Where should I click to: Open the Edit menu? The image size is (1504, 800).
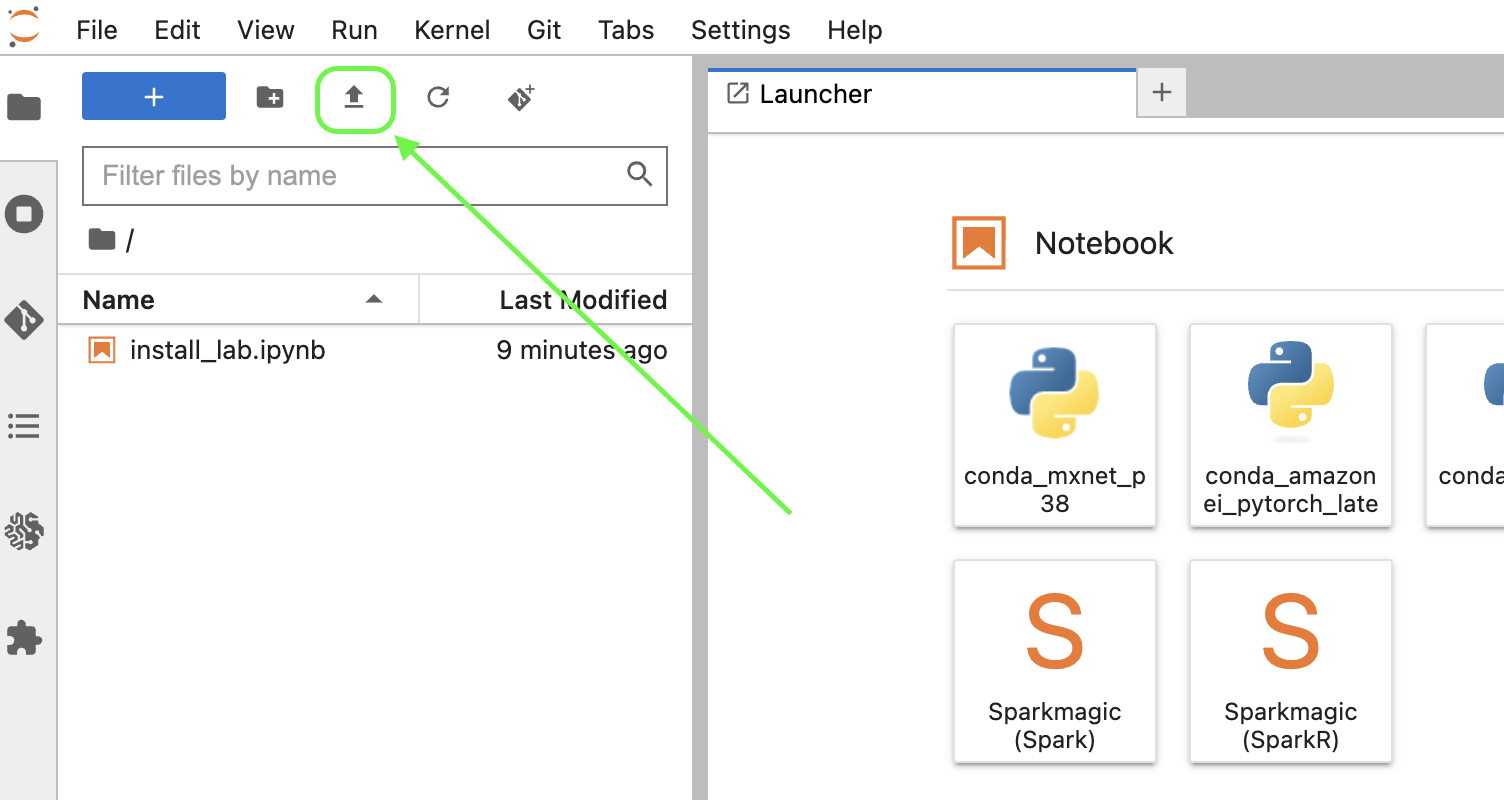[178, 30]
